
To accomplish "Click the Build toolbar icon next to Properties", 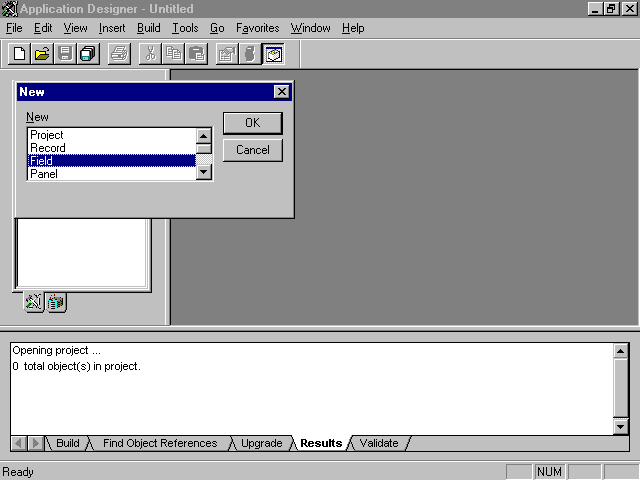I will [250, 54].
